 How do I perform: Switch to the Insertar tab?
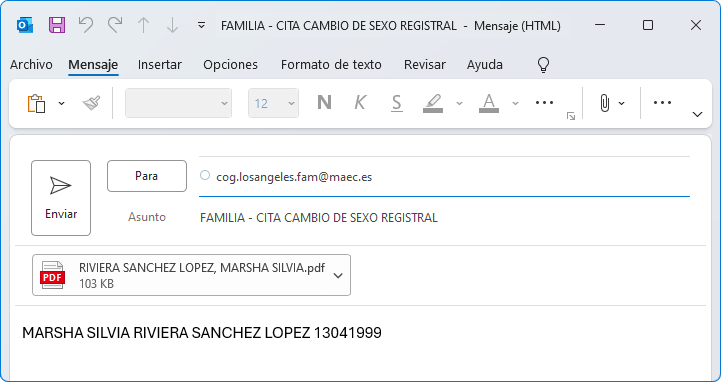pos(160,65)
